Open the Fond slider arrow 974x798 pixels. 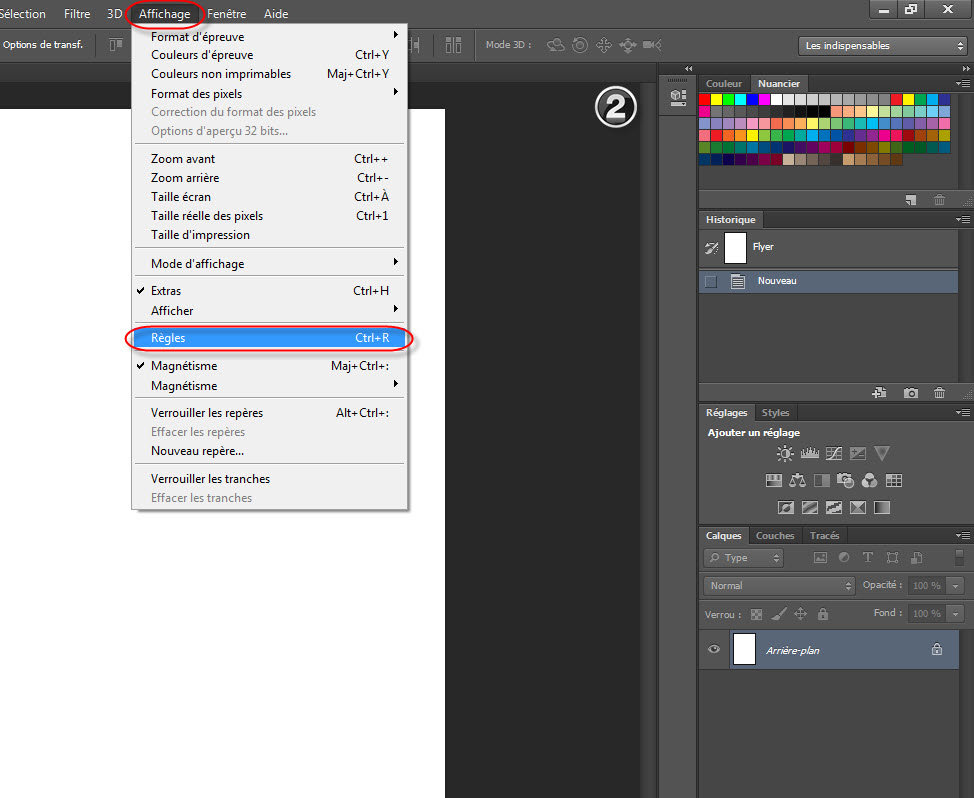tap(955, 614)
